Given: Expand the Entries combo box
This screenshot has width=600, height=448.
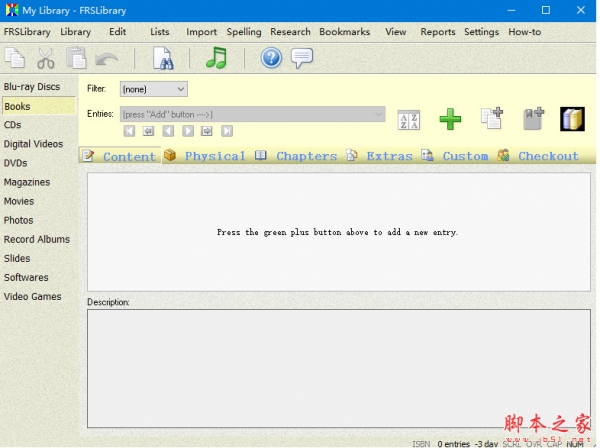Looking at the screenshot, I should (x=378, y=115).
